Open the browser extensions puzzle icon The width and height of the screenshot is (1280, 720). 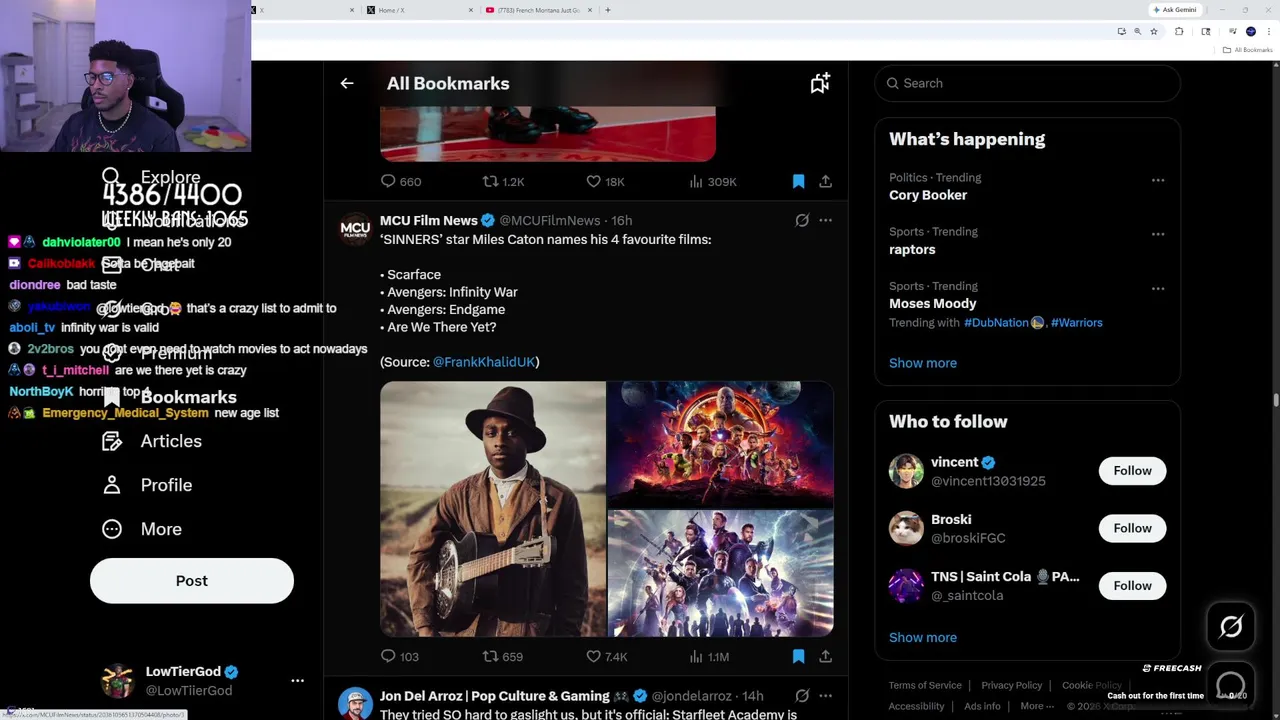1179,32
